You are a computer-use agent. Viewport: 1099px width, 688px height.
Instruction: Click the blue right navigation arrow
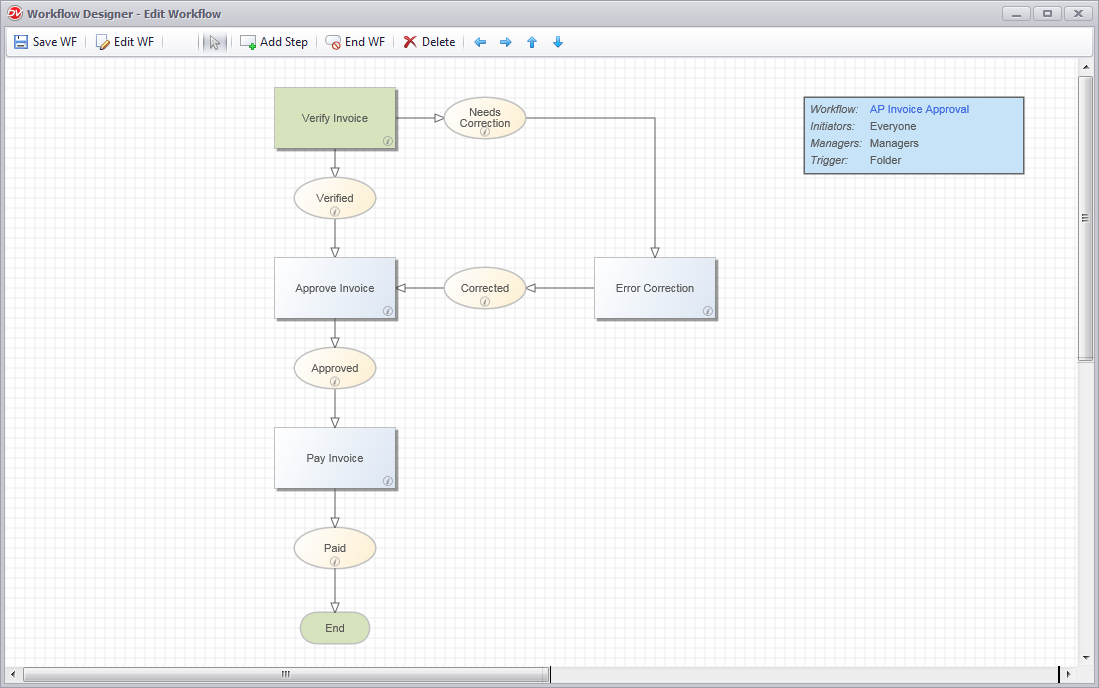pos(505,42)
